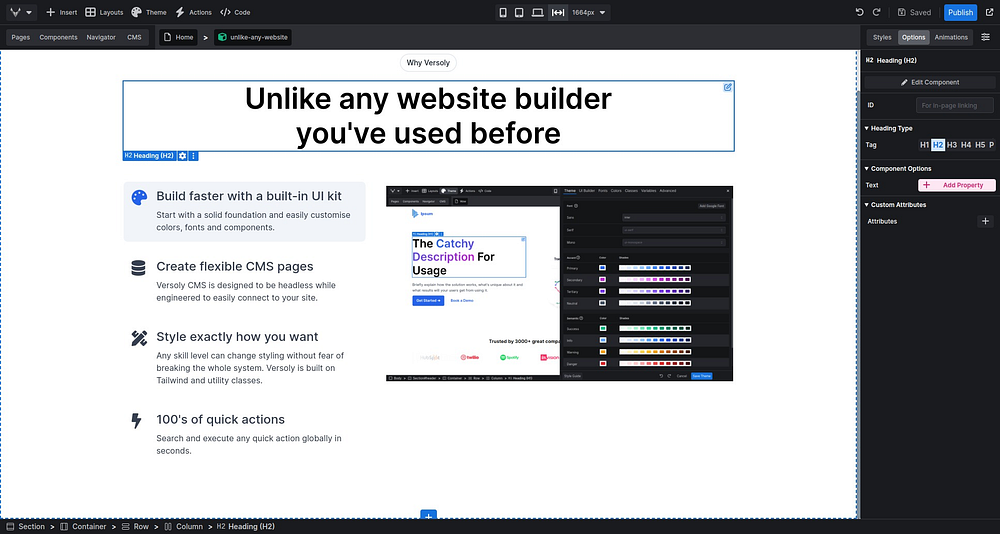Switch to the Styles tab
The height and width of the screenshot is (534, 1000).
coord(882,37)
